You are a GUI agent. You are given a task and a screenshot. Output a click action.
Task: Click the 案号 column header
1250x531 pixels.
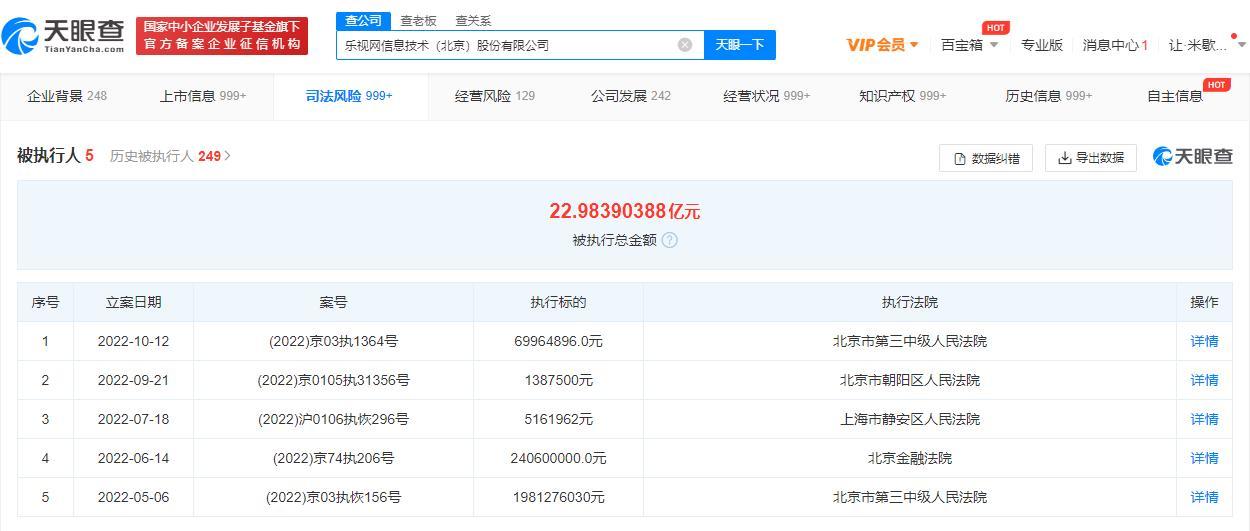click(333, 302)
